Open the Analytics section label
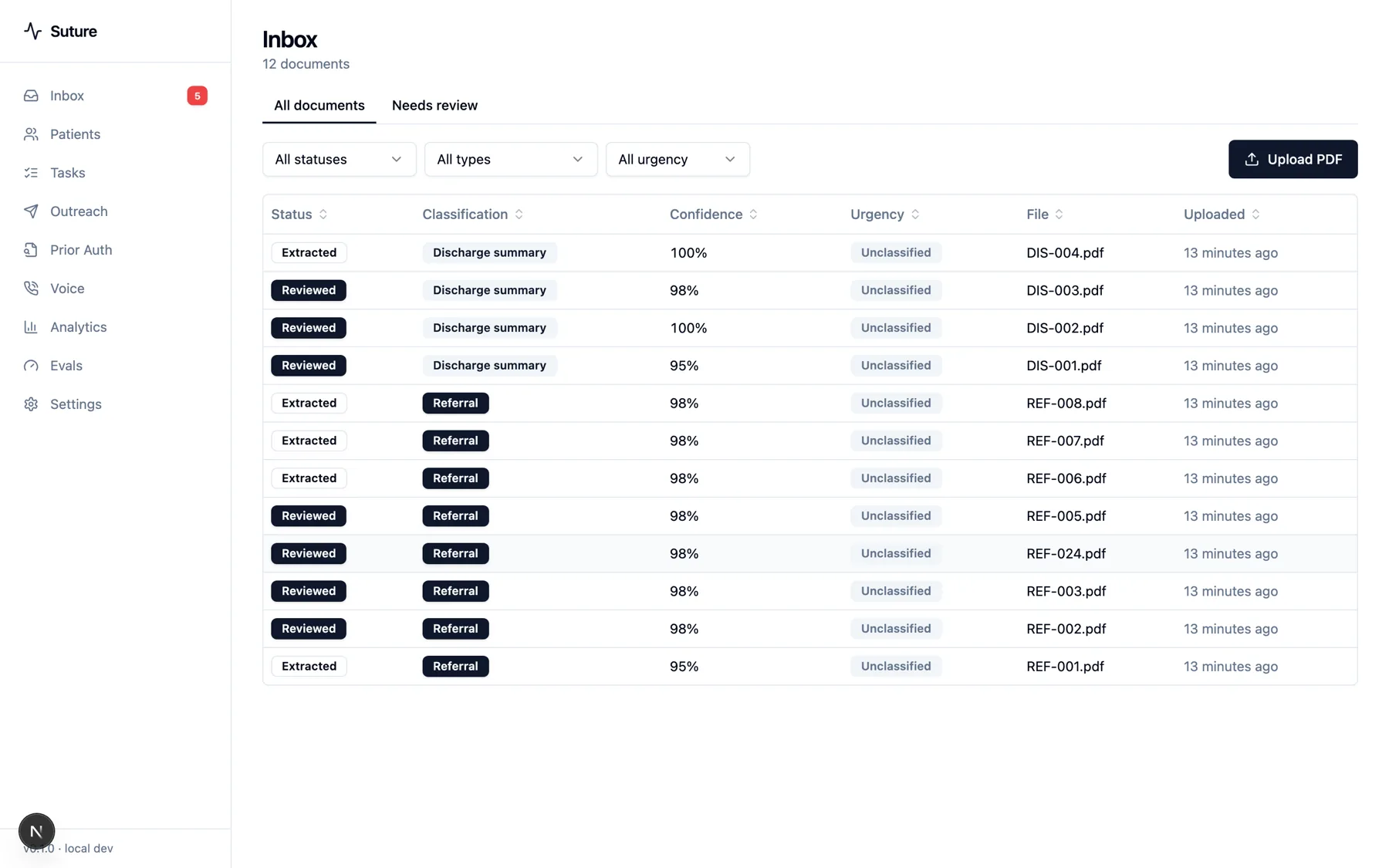 point(79,327)
